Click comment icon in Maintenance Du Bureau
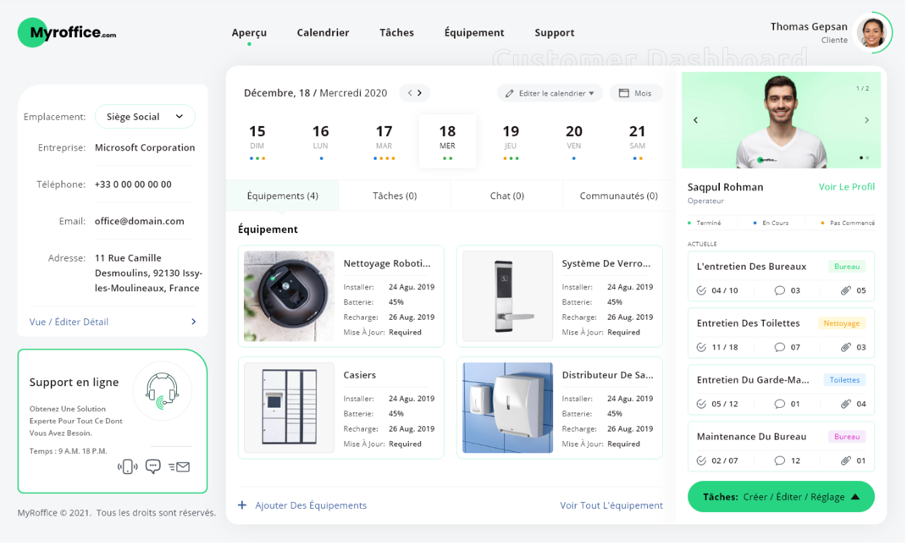908x546 pixels. coord(779,461)
